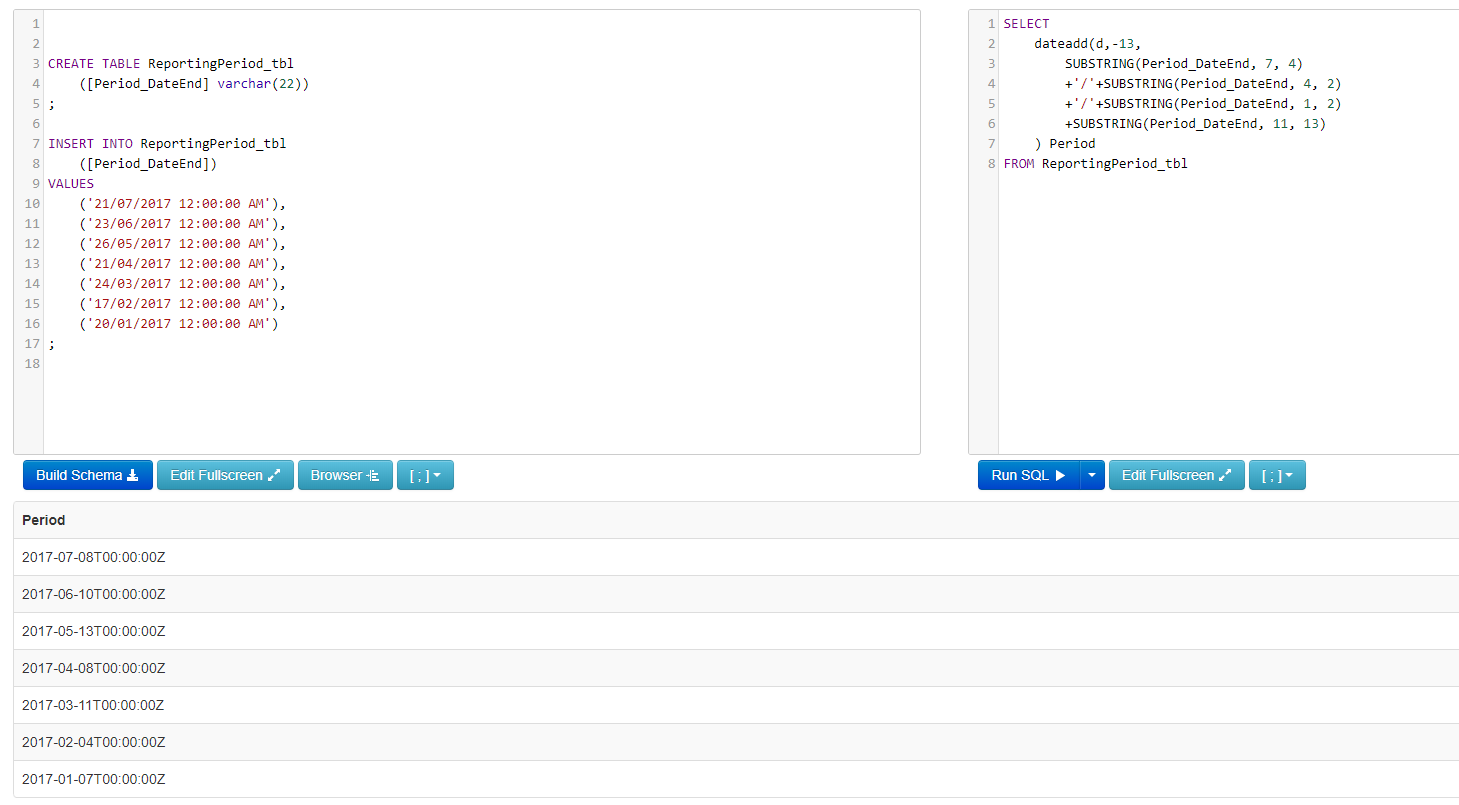
Task: Open query panel's Edit Fullscreen
Action: [x=1177, y=475]
